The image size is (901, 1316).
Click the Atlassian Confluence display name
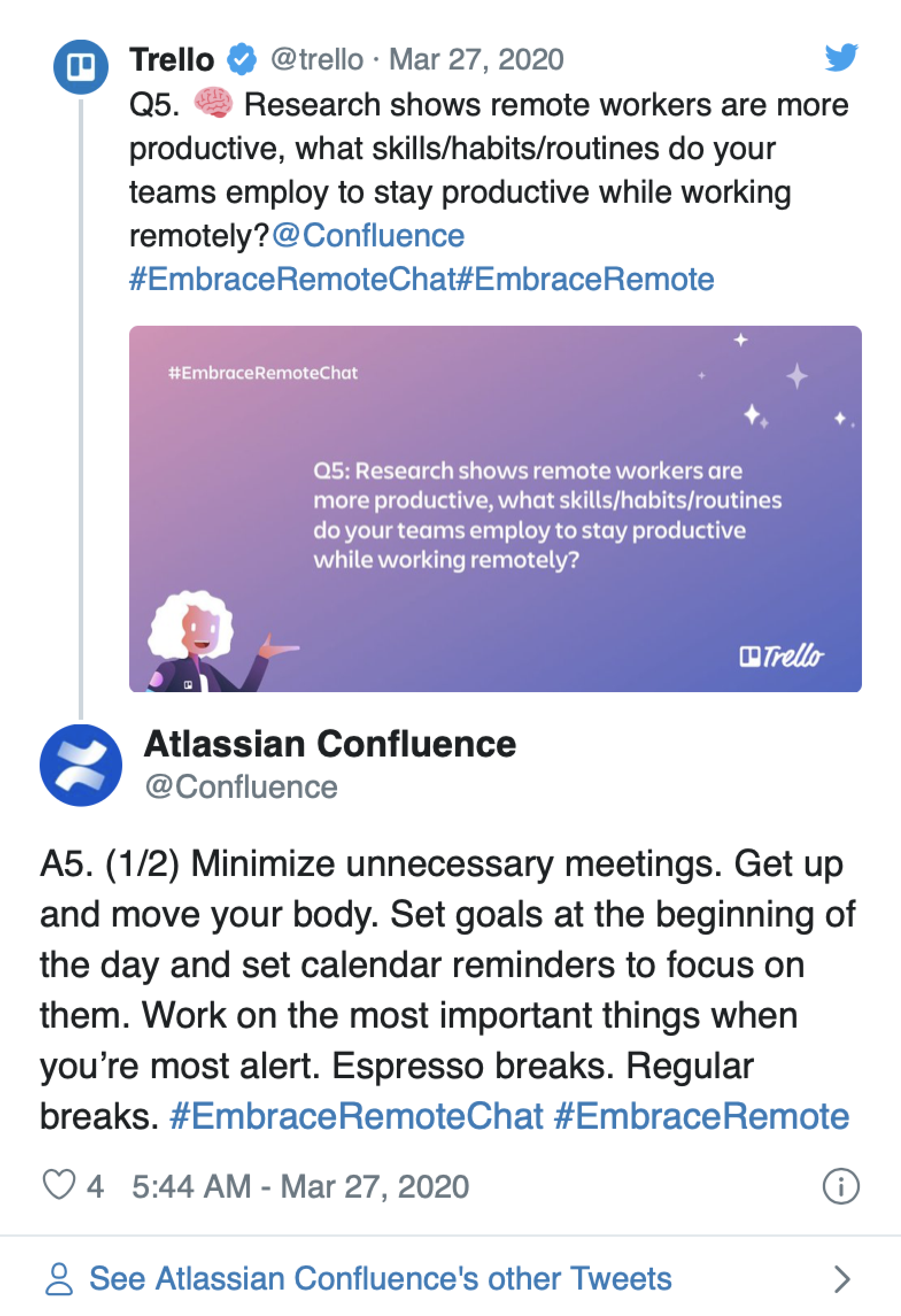(x=330, y=744)
